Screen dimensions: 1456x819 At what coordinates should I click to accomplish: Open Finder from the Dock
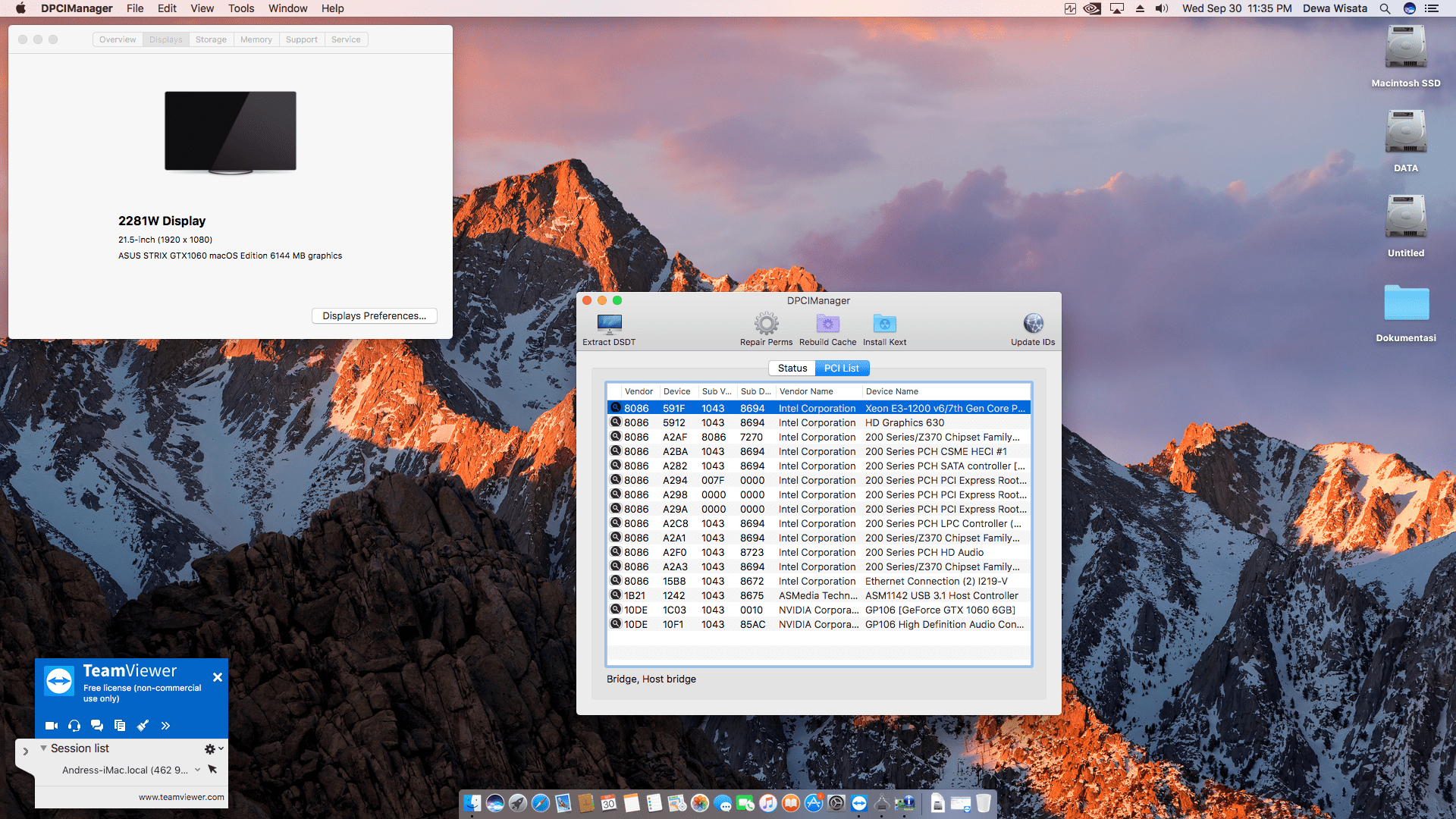click(472, 802)
